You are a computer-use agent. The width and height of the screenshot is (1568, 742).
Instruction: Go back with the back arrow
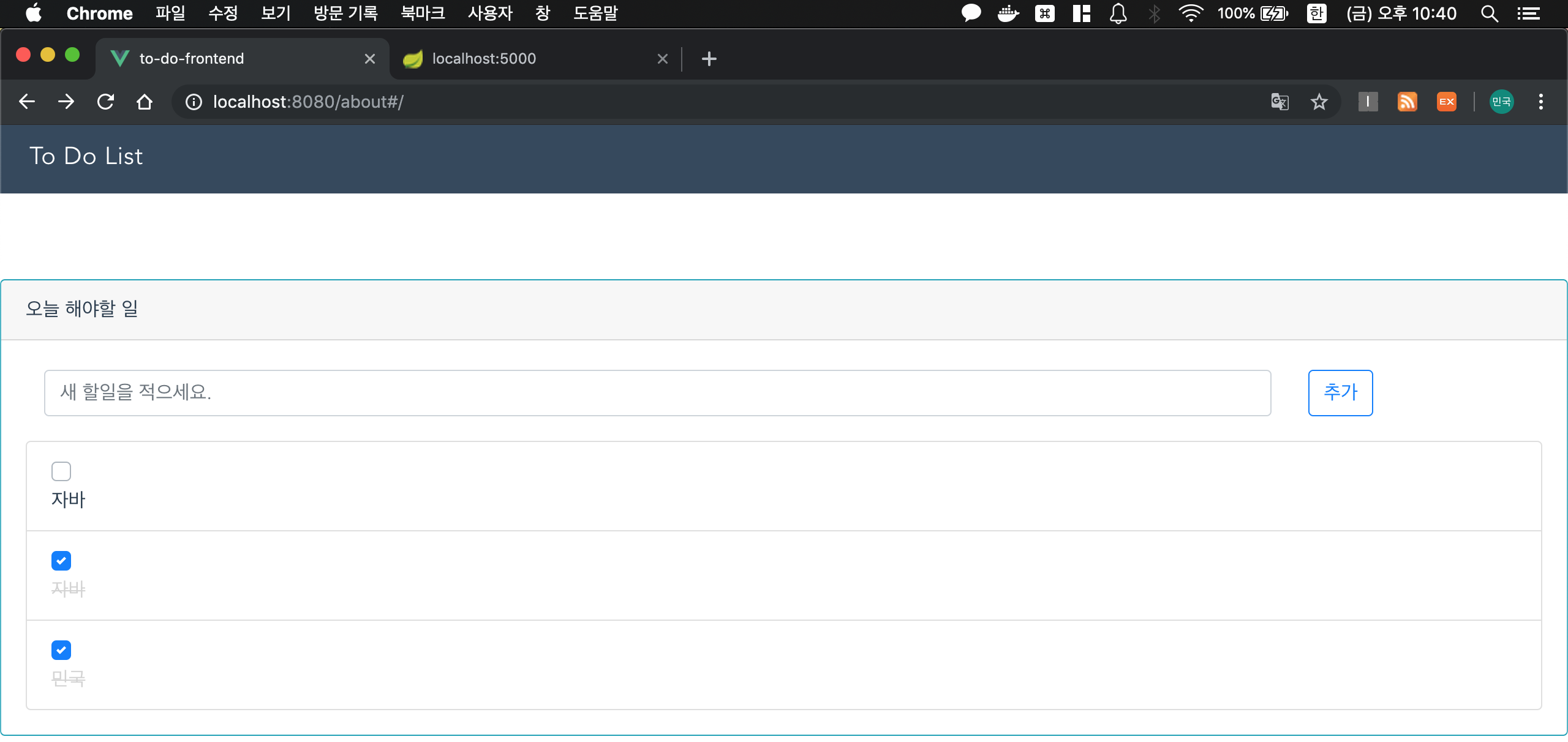[27, 102]
